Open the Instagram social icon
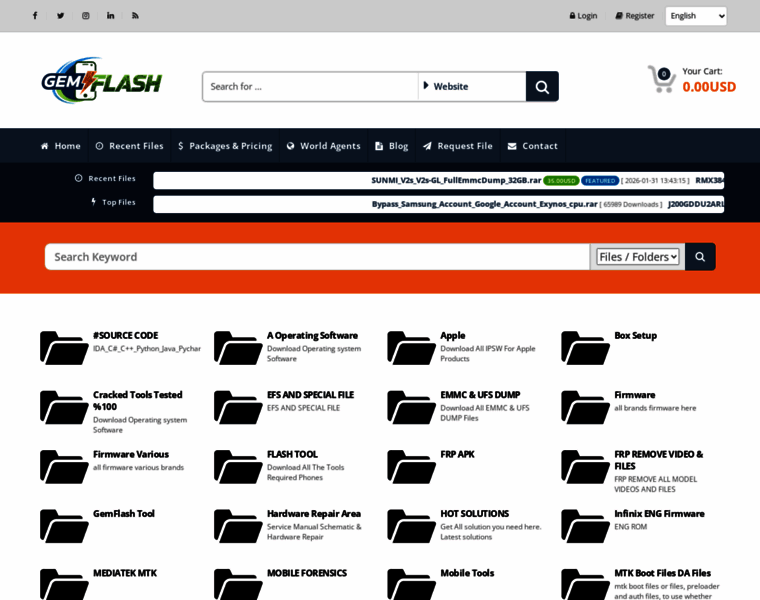Viewport: 760px width, 600px height. click(x=85, y=16)
